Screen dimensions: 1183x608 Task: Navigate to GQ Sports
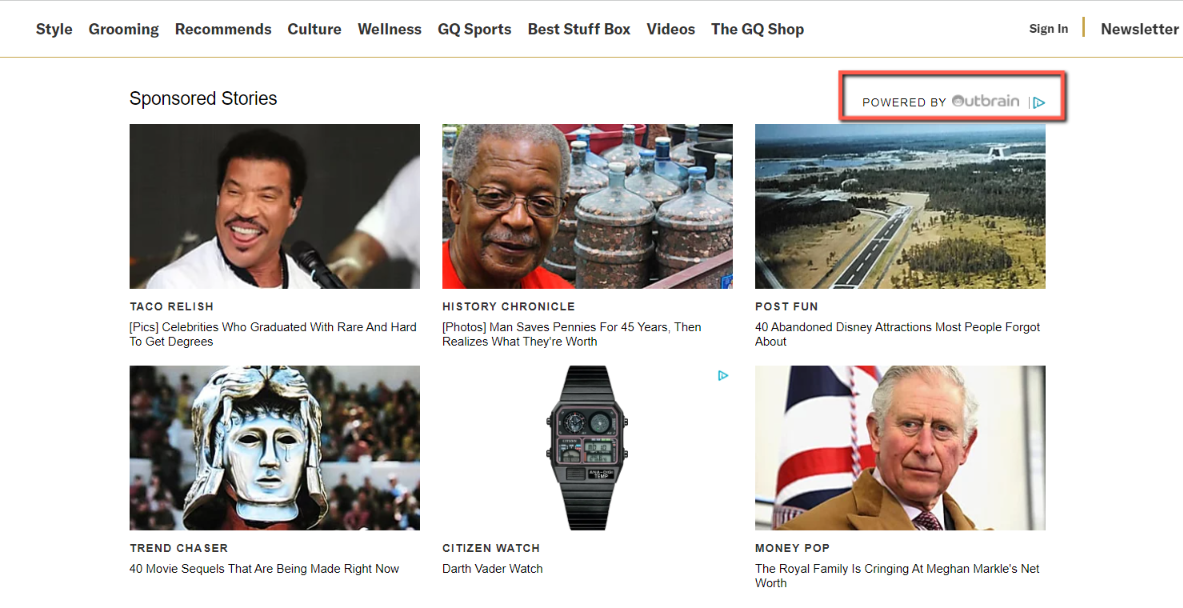point(475,29)
